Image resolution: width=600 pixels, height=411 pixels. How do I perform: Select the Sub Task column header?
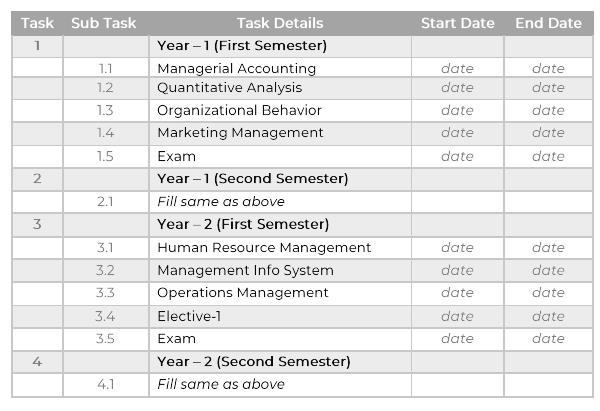(x=104, y=23)
